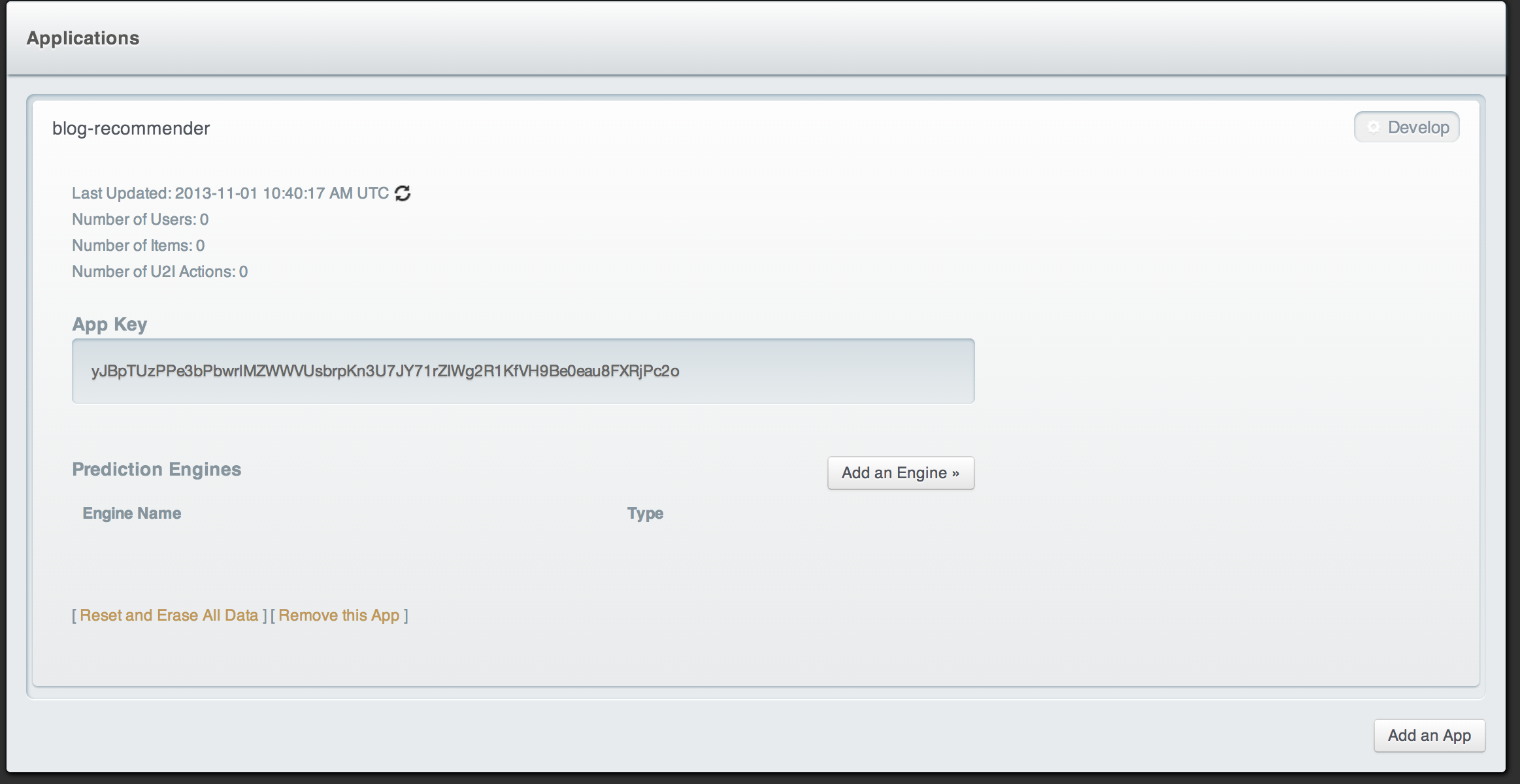1520x784 pixels.
Task: Click the gear icon in Develop button
Action: pos(1374,127)
